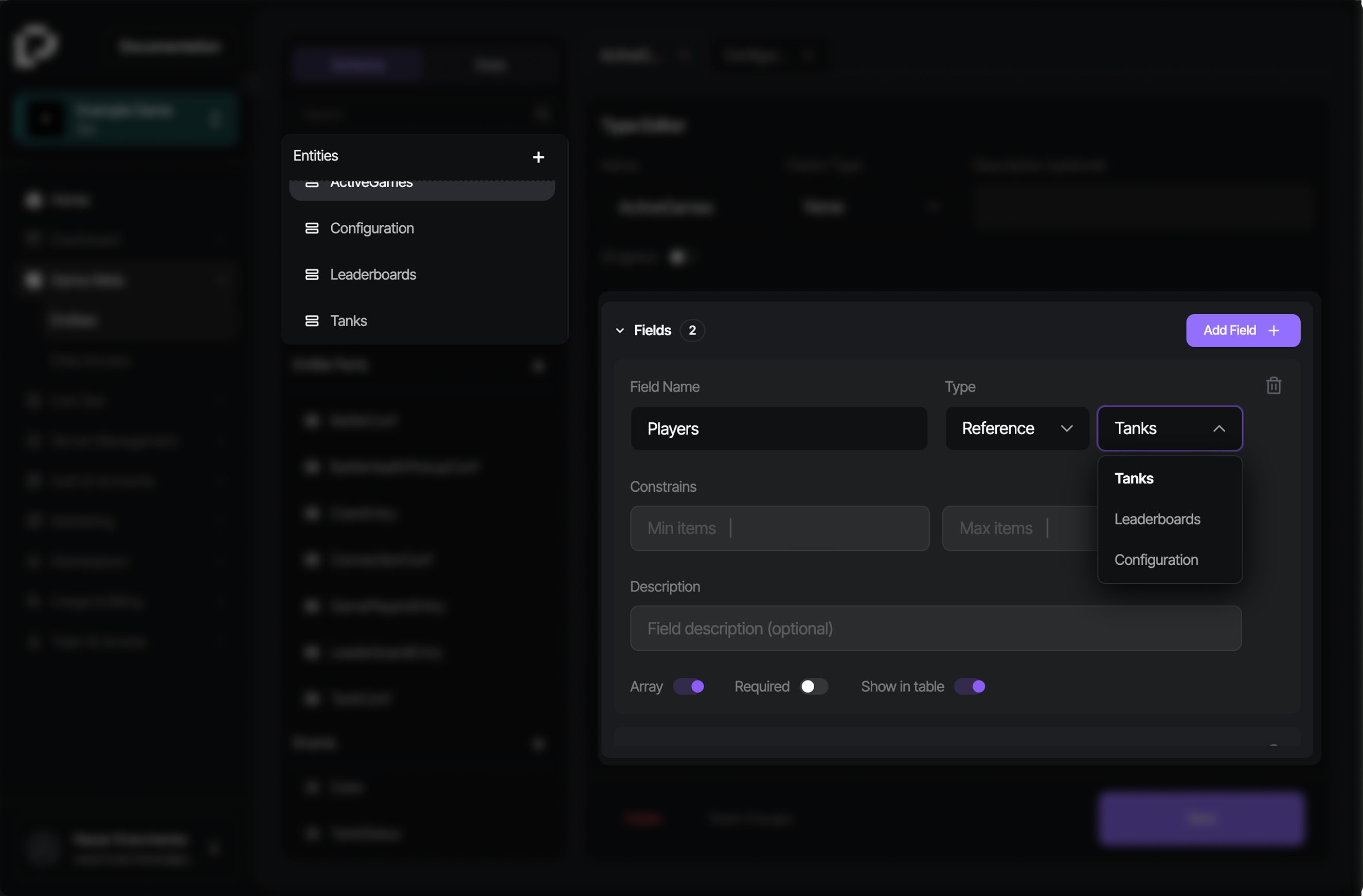
Task: Collapse the Fields section chevron
Action: pos(620,331)
